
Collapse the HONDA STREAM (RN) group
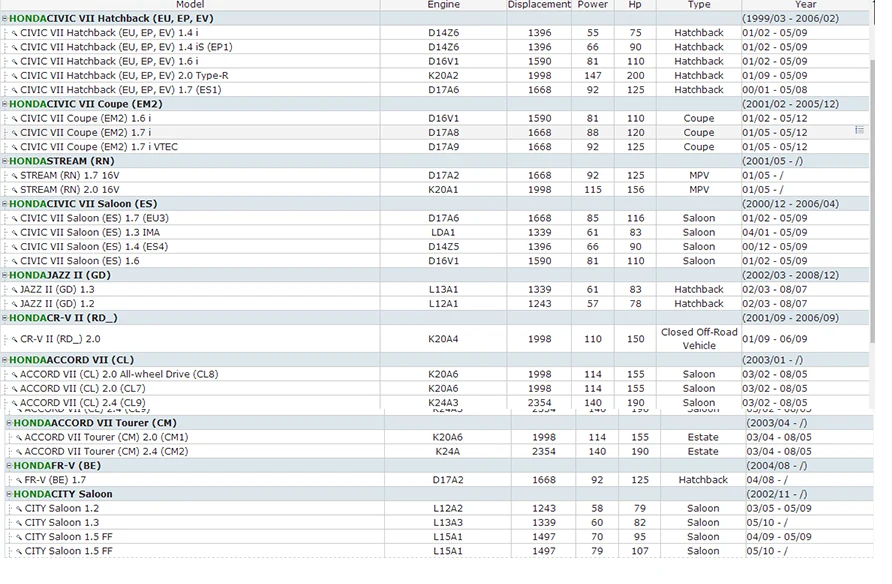tap(5, 161)
